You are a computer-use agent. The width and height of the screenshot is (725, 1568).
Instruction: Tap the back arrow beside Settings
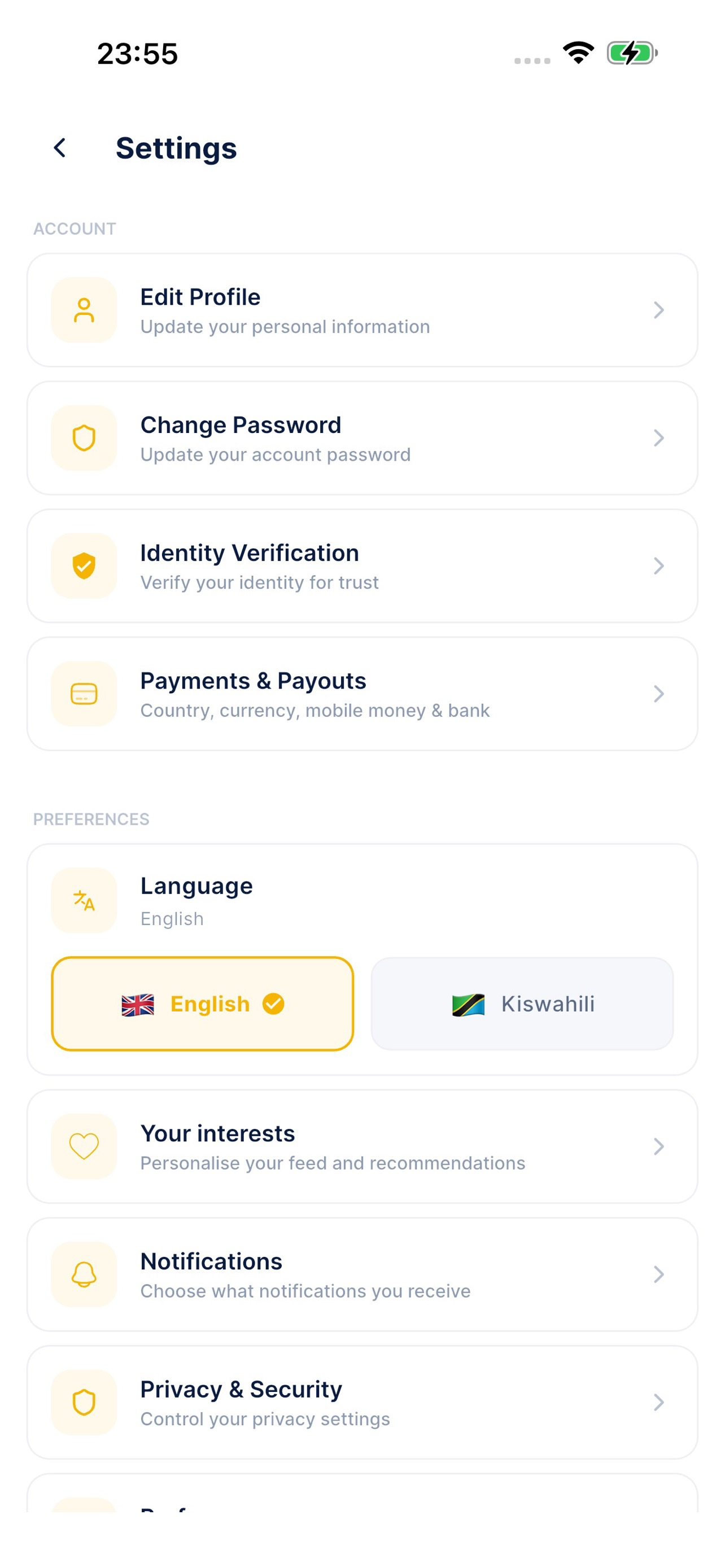point(60,148)
